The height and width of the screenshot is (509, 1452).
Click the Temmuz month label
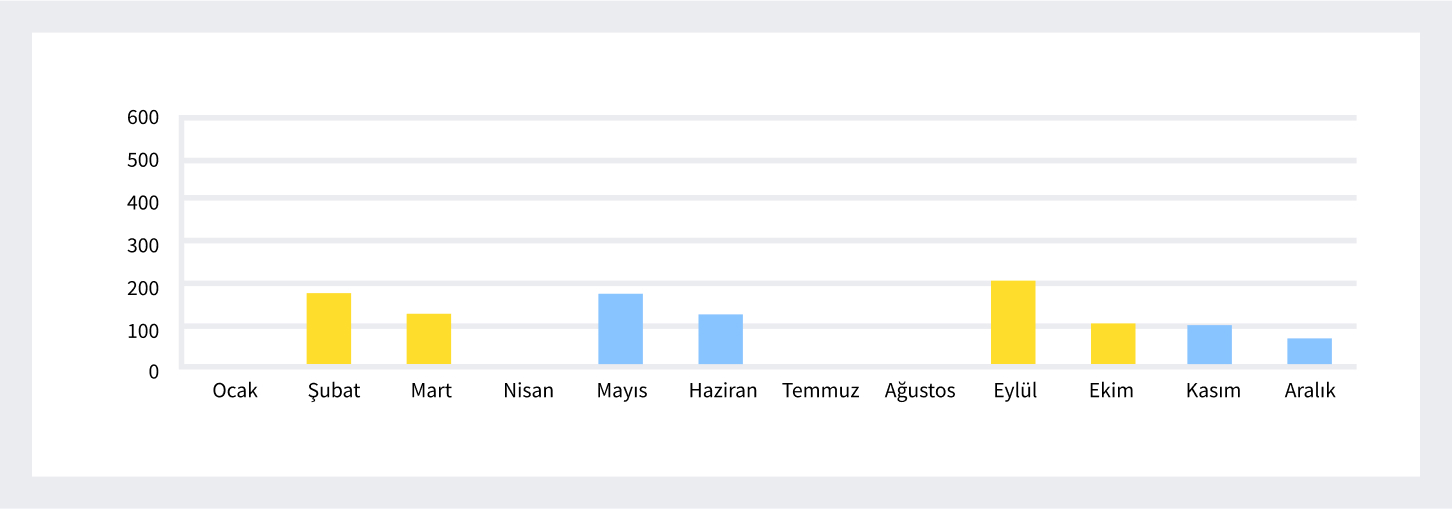[x=820, y=391]
